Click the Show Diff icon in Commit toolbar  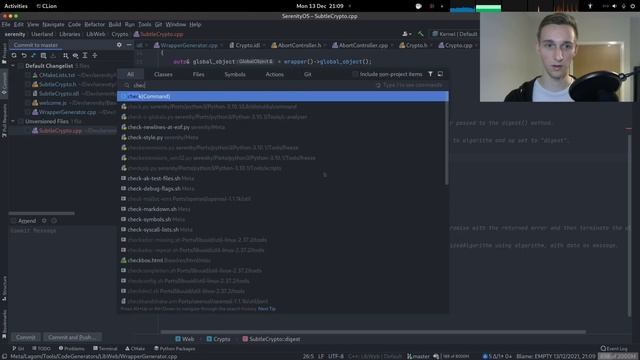pos(33,56)
